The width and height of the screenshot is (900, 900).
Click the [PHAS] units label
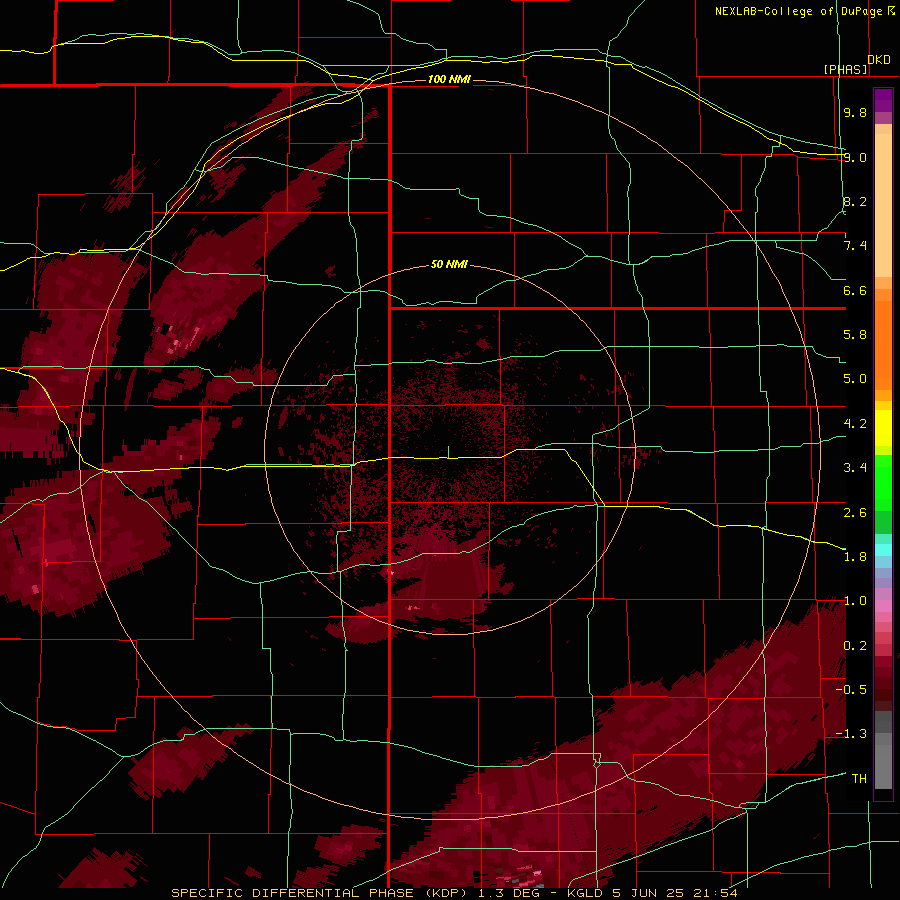click(x=845, y=69)
